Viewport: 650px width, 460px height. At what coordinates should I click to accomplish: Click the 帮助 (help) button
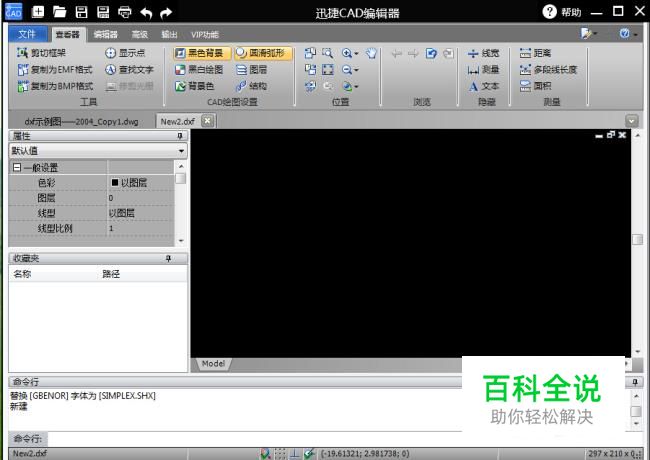coord(562,12)
